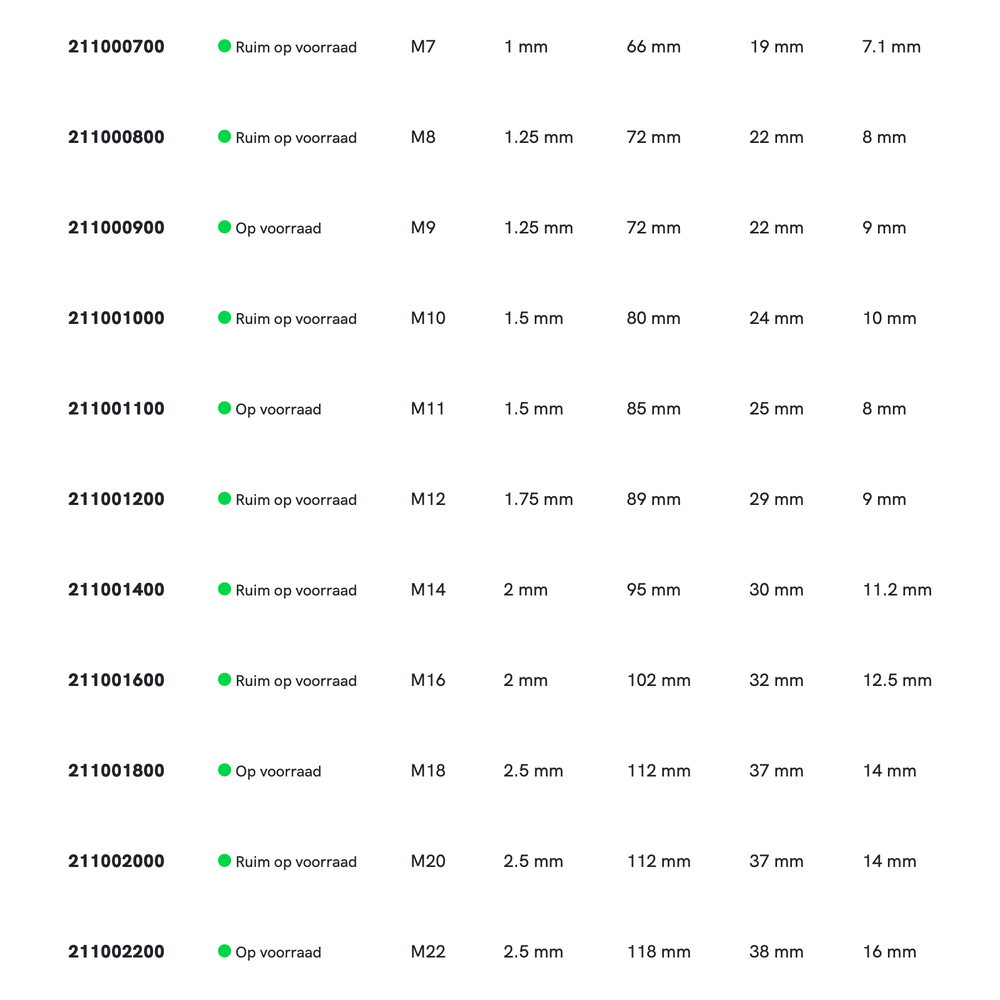Select product 211001200
Viewport: 1000px width, 1000px height.
tap(116, 499)
